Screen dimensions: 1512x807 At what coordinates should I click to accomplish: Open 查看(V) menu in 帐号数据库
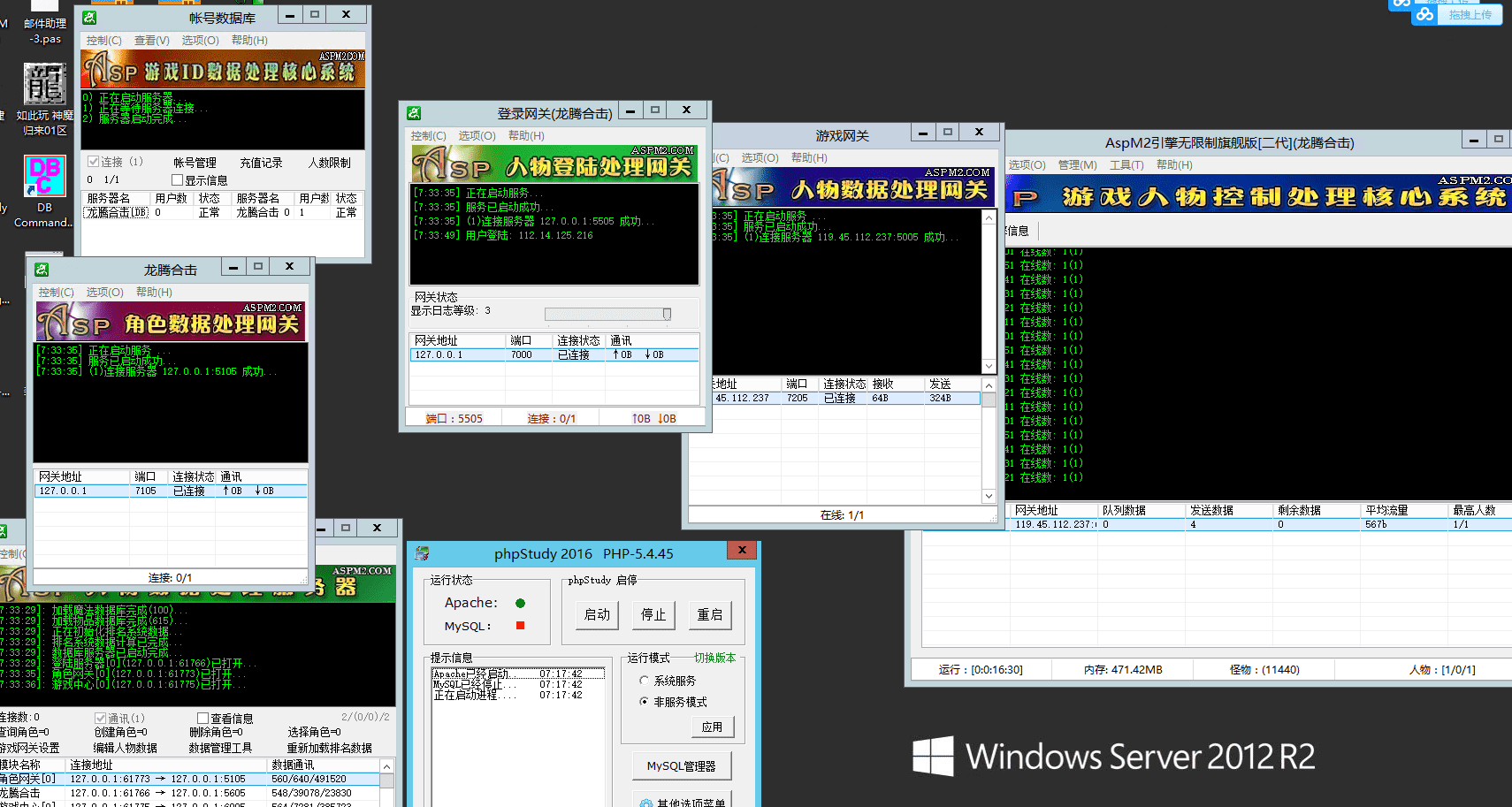(x=151, y=41)
